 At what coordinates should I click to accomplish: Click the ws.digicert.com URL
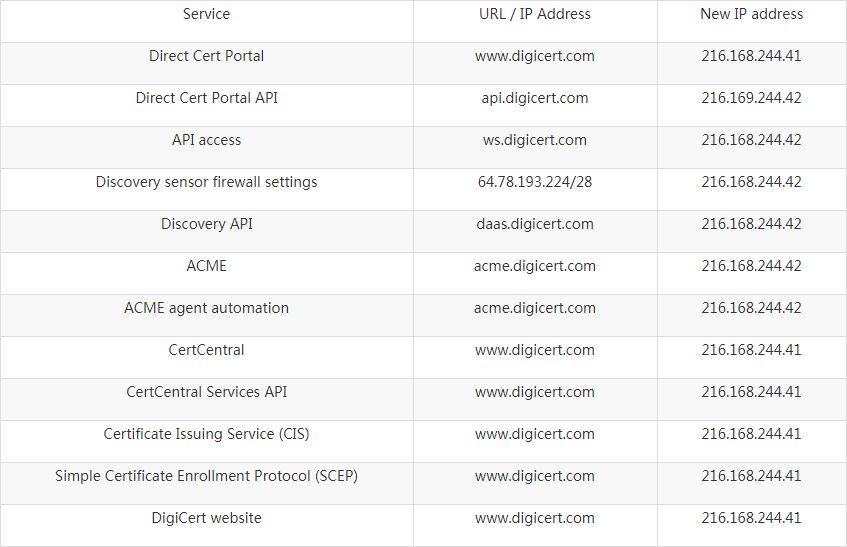click(x=535, y=140)
